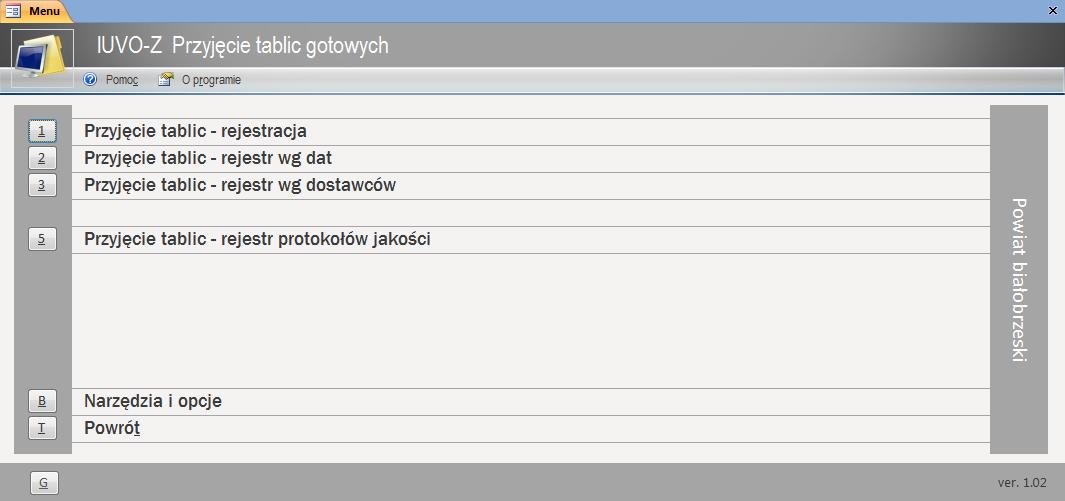This screenshot has width=1065, height=501.
Task: Click the blue question-mark Pomoc icon
Action: point(90,80)
